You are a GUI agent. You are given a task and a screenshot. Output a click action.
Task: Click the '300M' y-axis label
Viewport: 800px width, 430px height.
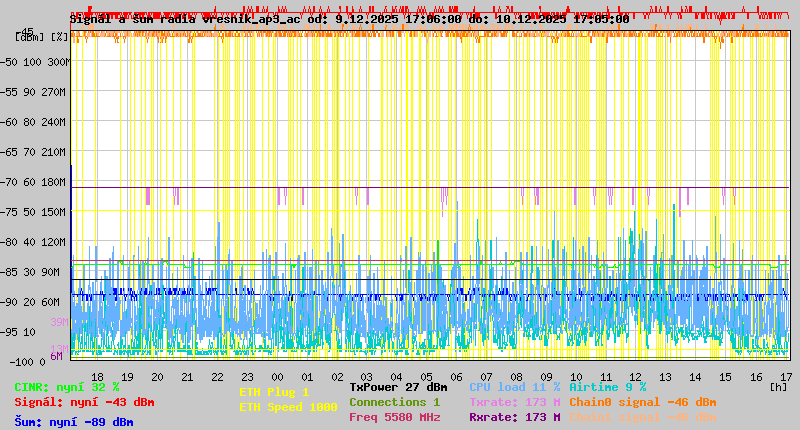(57, 62)
